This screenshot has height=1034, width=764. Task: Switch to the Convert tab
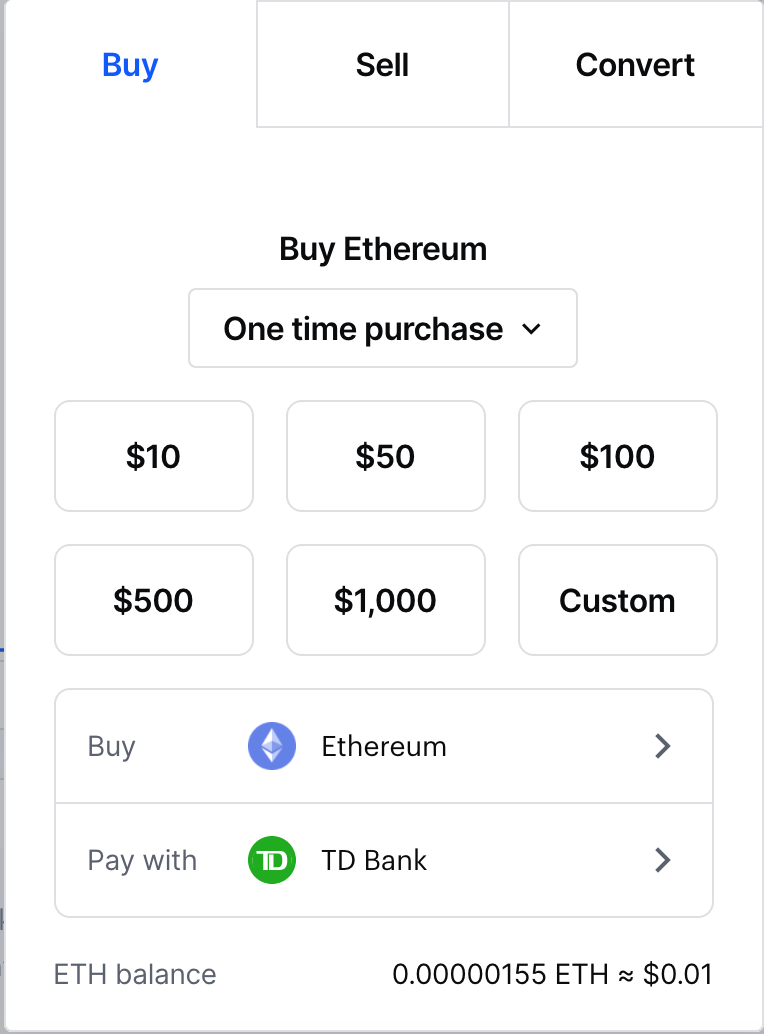(635, 64)
